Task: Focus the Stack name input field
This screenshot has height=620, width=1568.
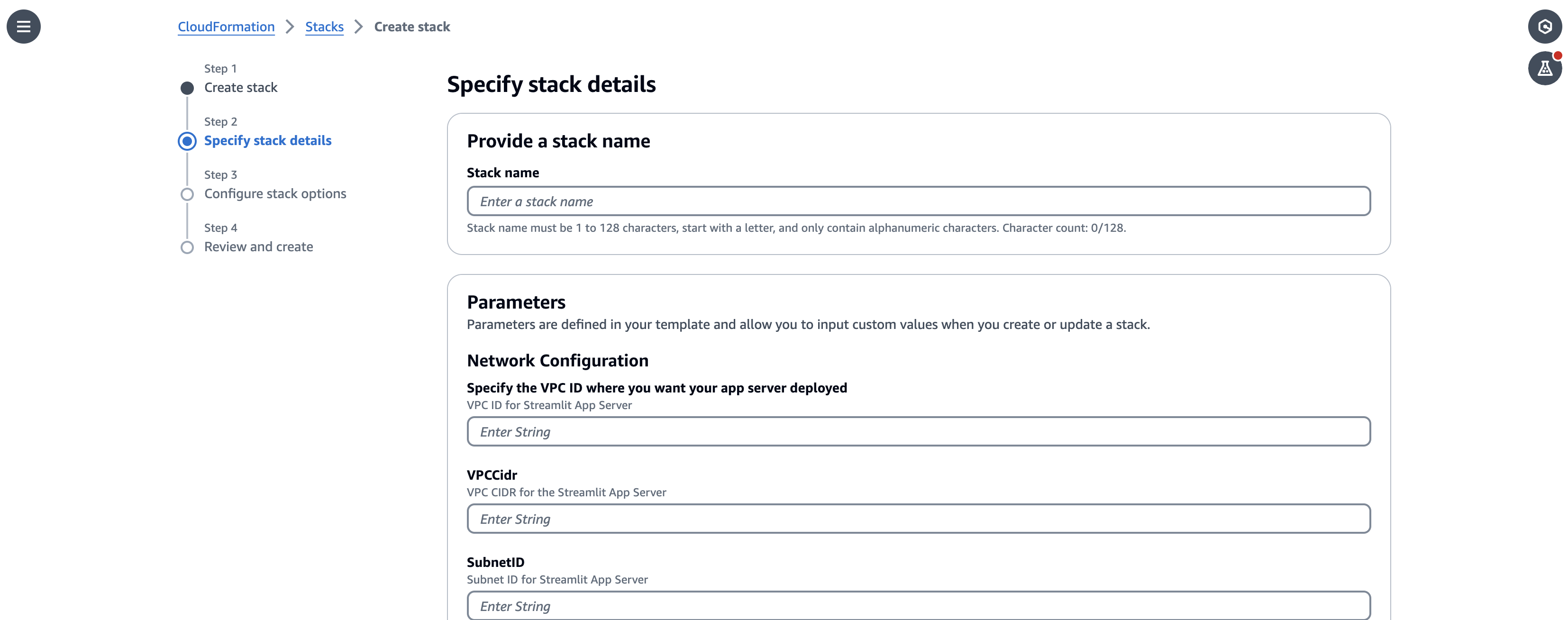Action: [918, 201]
